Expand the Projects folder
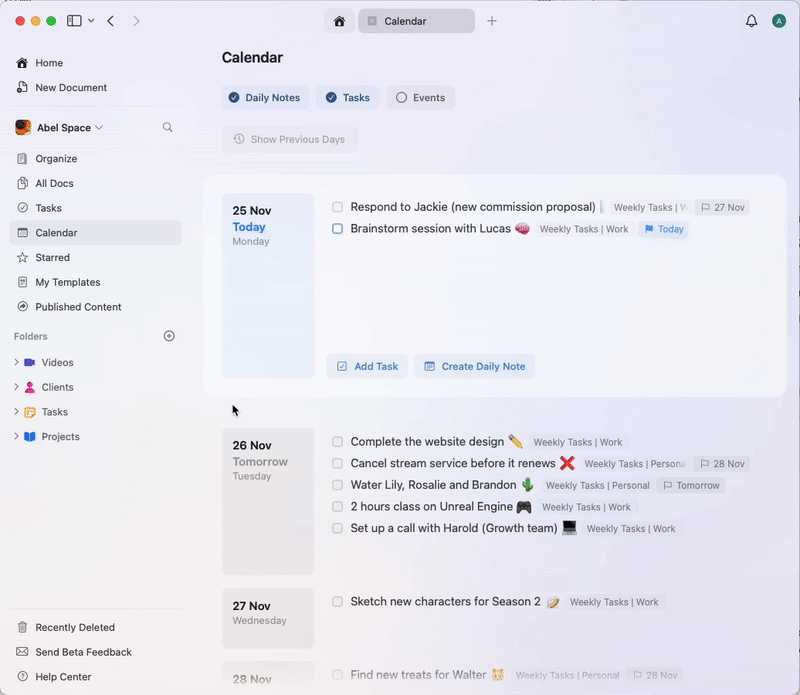 17,437
